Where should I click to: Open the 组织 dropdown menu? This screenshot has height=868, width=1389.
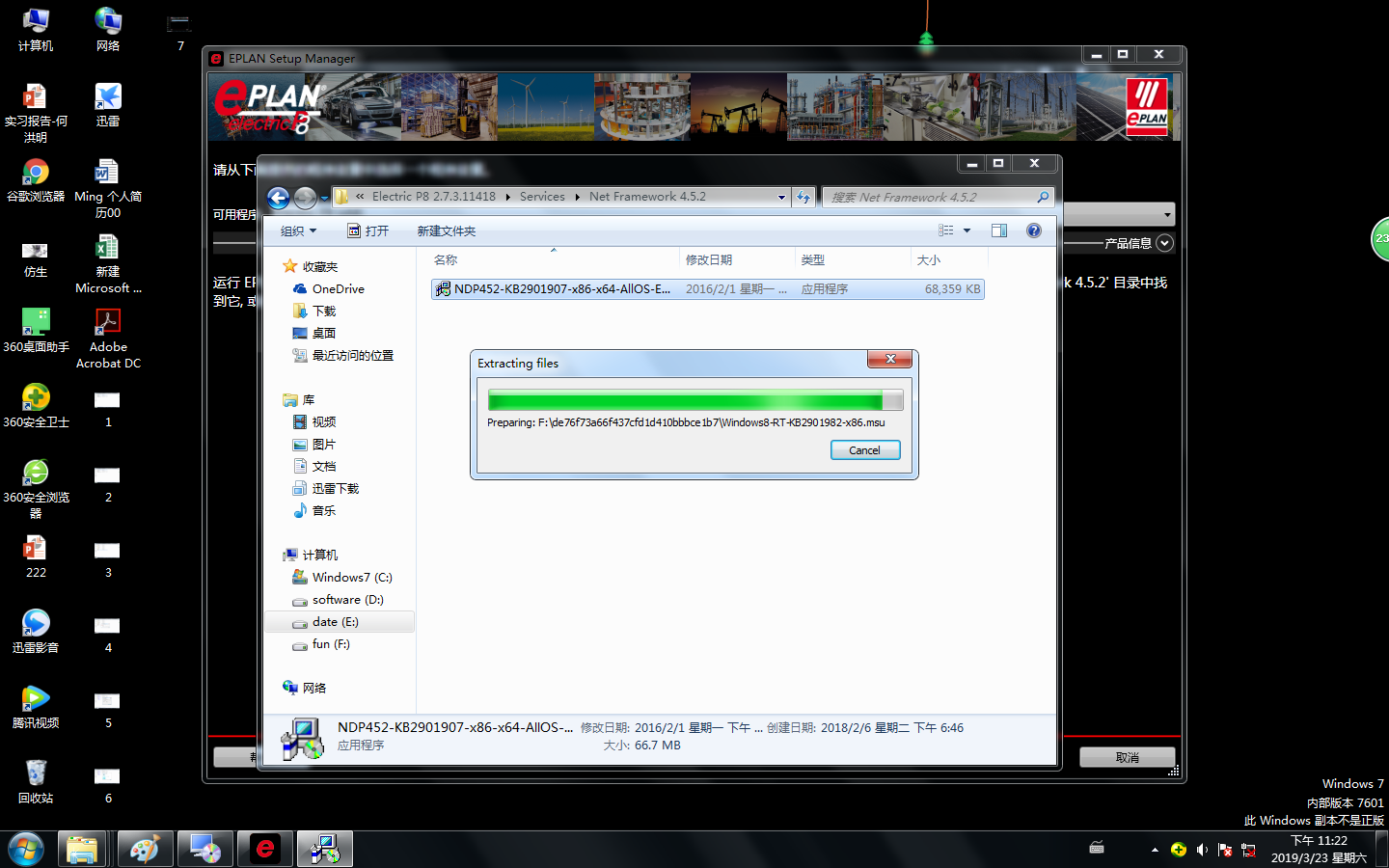click(298, 231)
